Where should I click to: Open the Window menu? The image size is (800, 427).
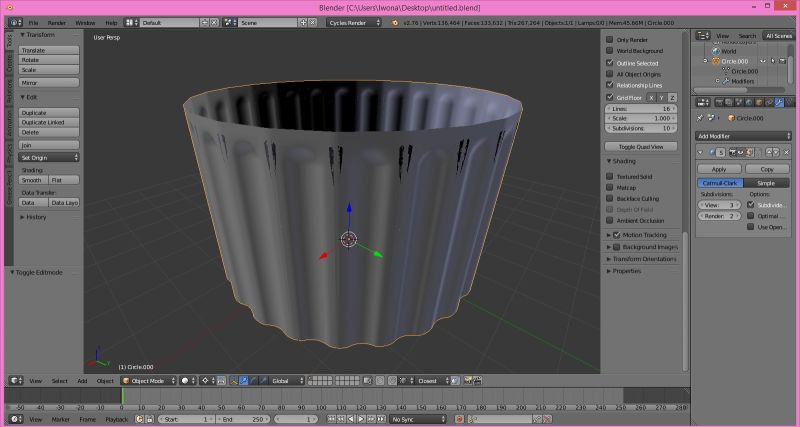(x=85, y=22)
